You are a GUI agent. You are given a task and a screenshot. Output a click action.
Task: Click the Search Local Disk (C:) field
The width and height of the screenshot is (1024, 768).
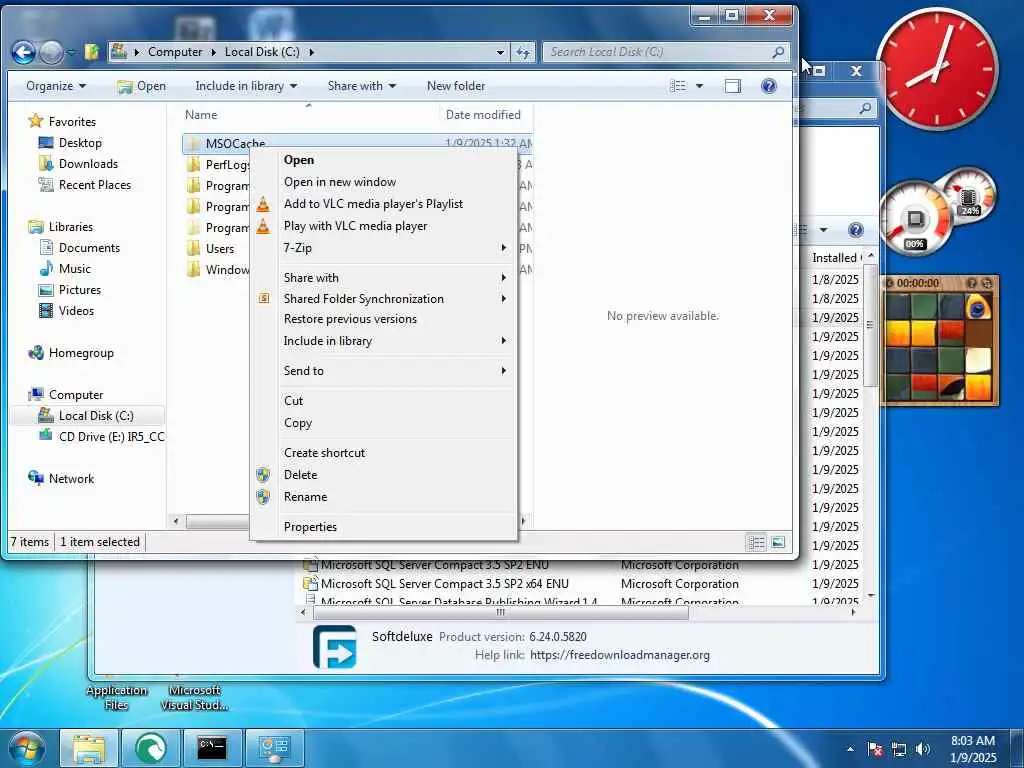pyautogui.click(x=666, y=52)
